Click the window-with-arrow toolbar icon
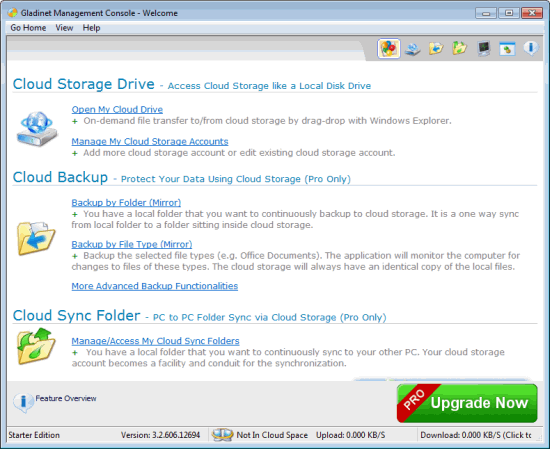550x449 pixels. tap(507, 49)
